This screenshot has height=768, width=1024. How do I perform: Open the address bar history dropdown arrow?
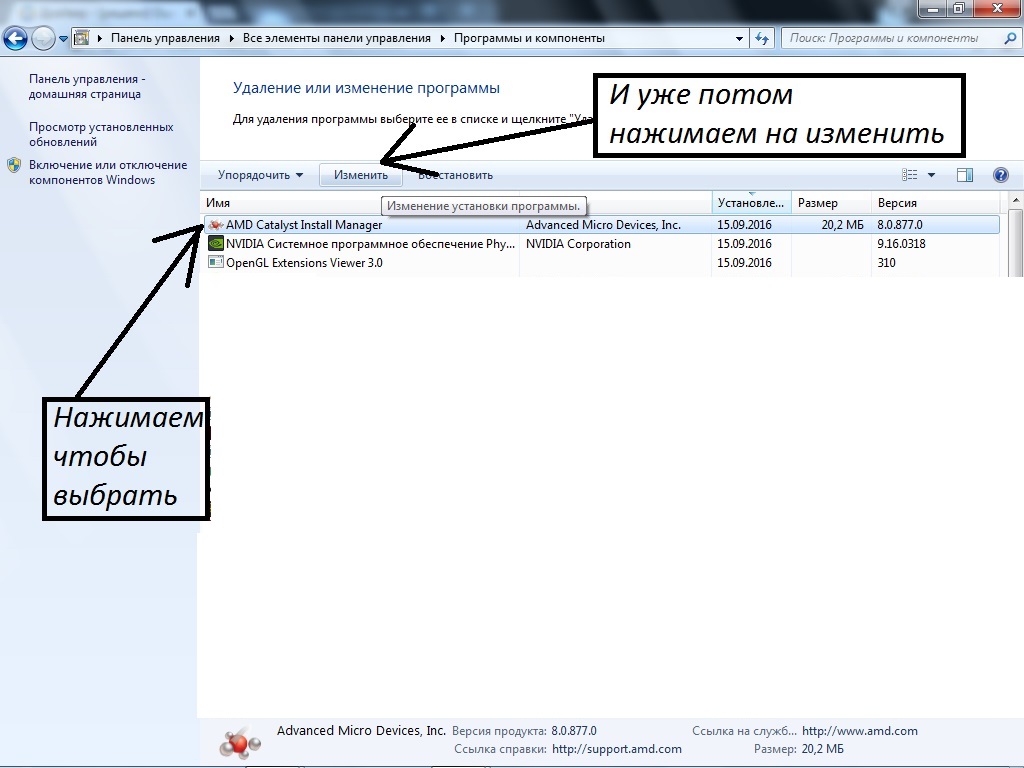tap(740, 39)
